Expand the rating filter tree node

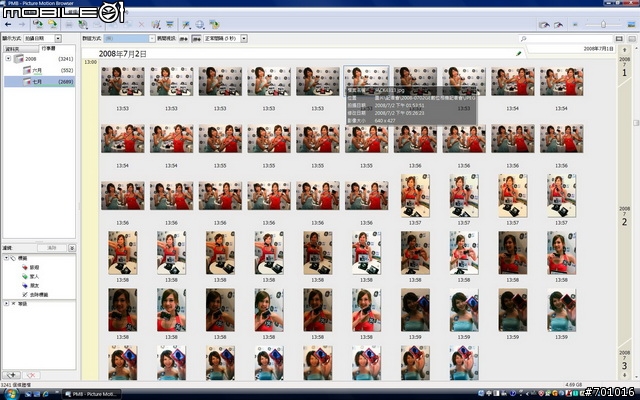pyautogui.click(x=7, y=303)
